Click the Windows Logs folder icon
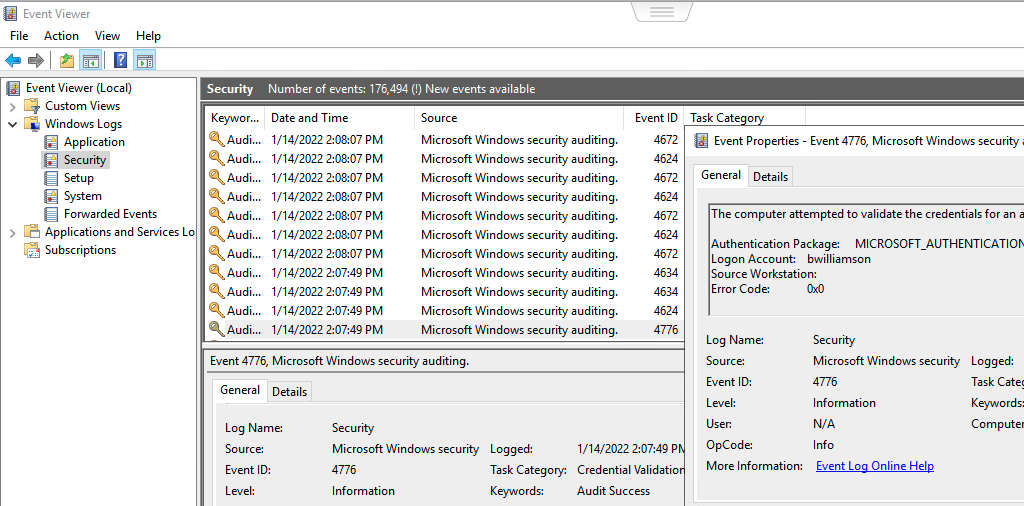 click(x=31, y=124)
